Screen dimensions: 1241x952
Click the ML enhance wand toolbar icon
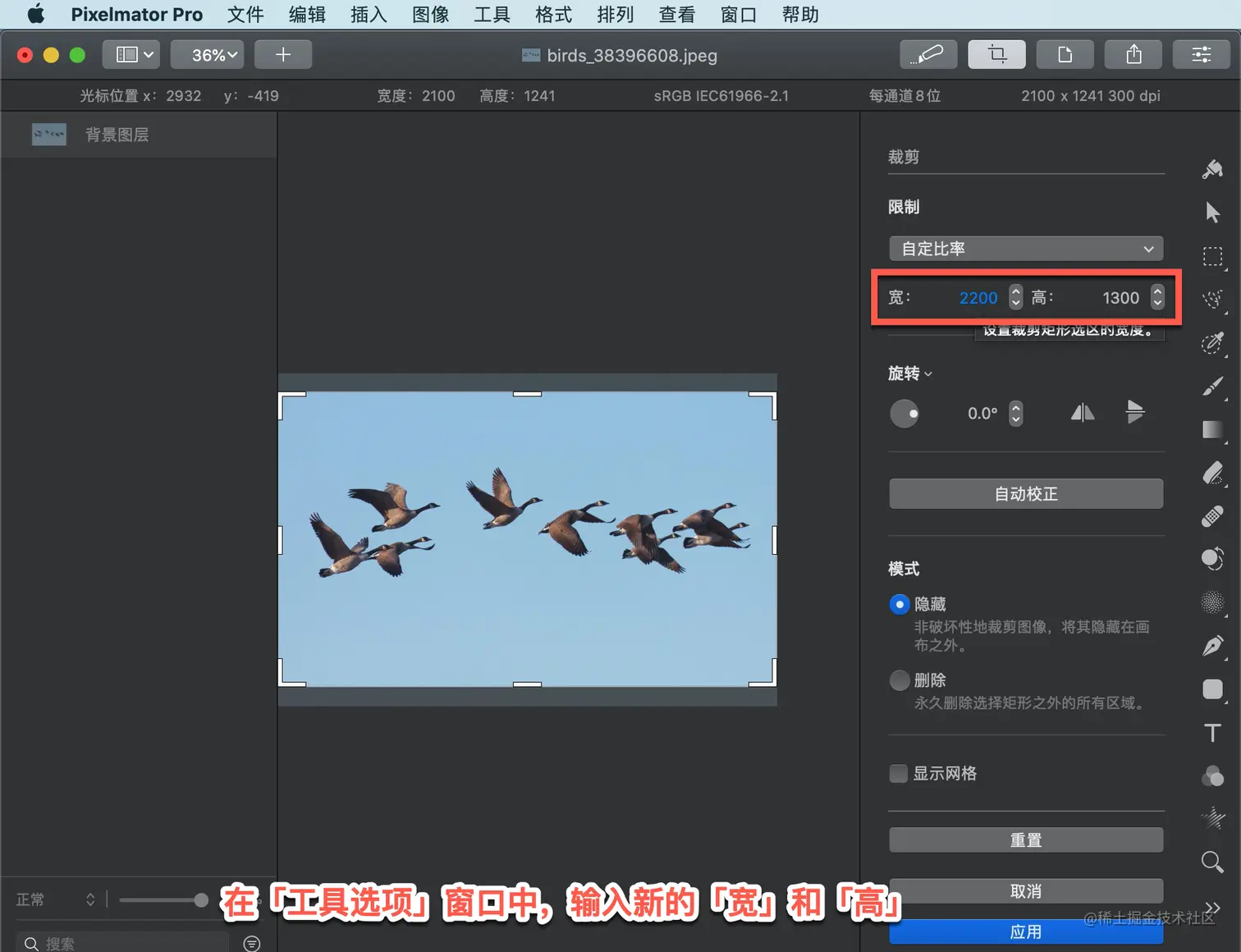pyautogui.click(x=929, y=55)
